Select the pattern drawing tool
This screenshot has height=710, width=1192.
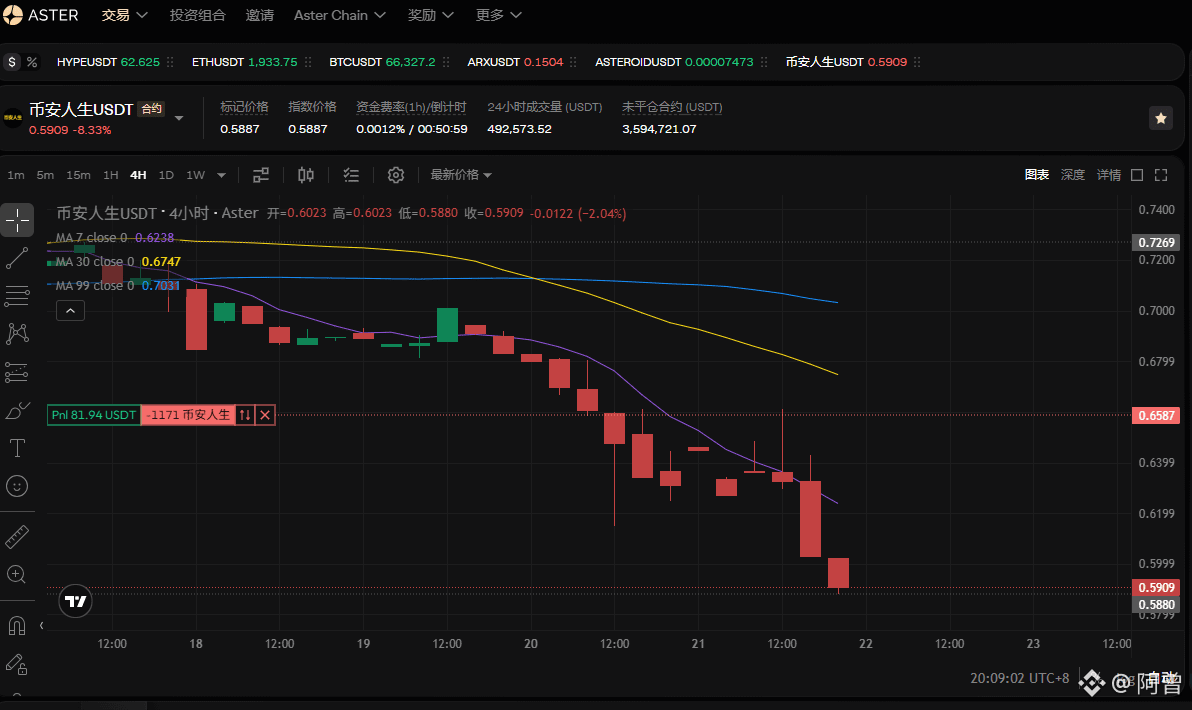click(x=17, y=334)
